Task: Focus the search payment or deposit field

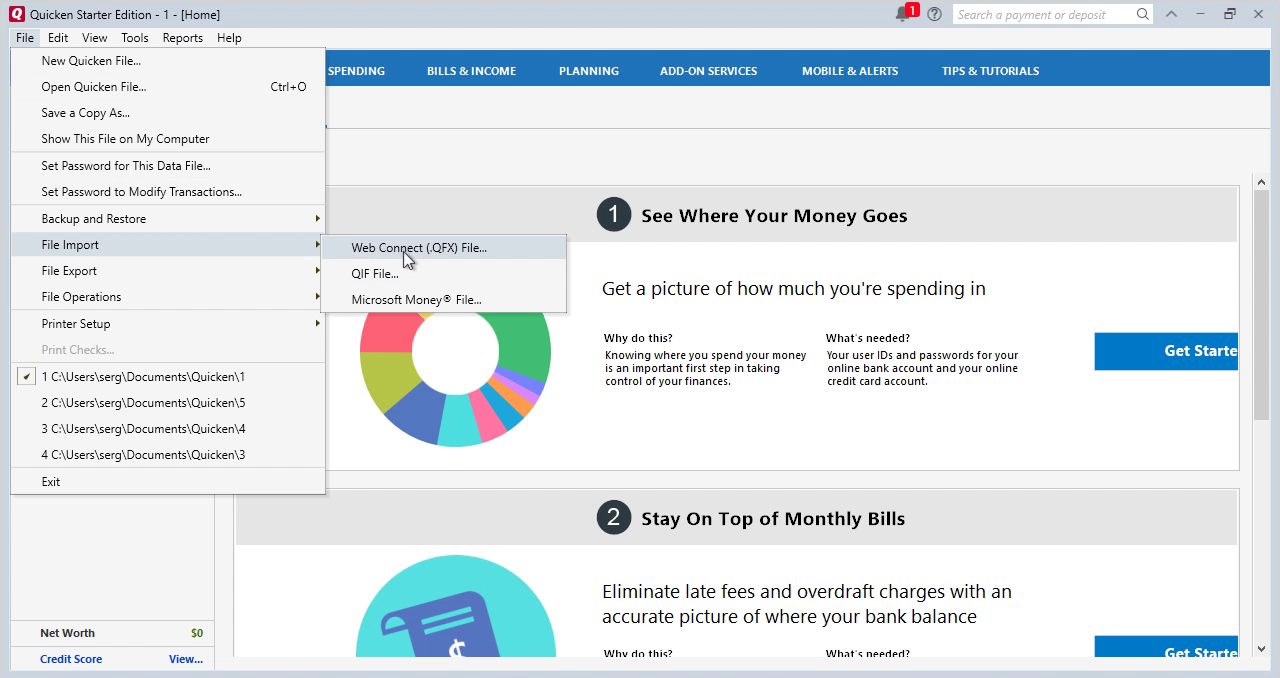Action: click(1044, 14)
